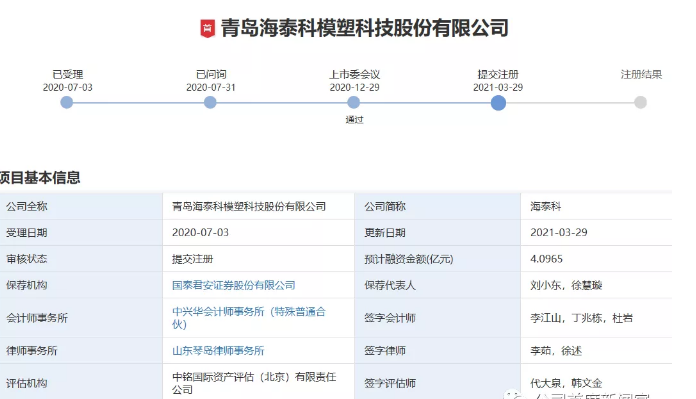Click the 2020-07-31 date under 已问询
Viewport: 696px width, 399px height.
[x=211, y=87]
